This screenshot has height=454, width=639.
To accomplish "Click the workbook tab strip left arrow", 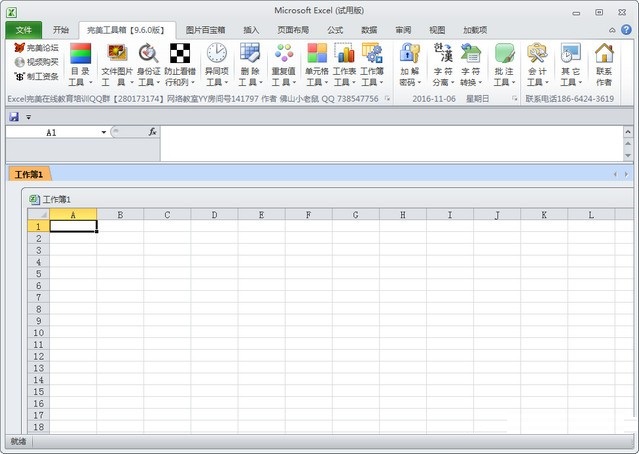I will point(615,174).
